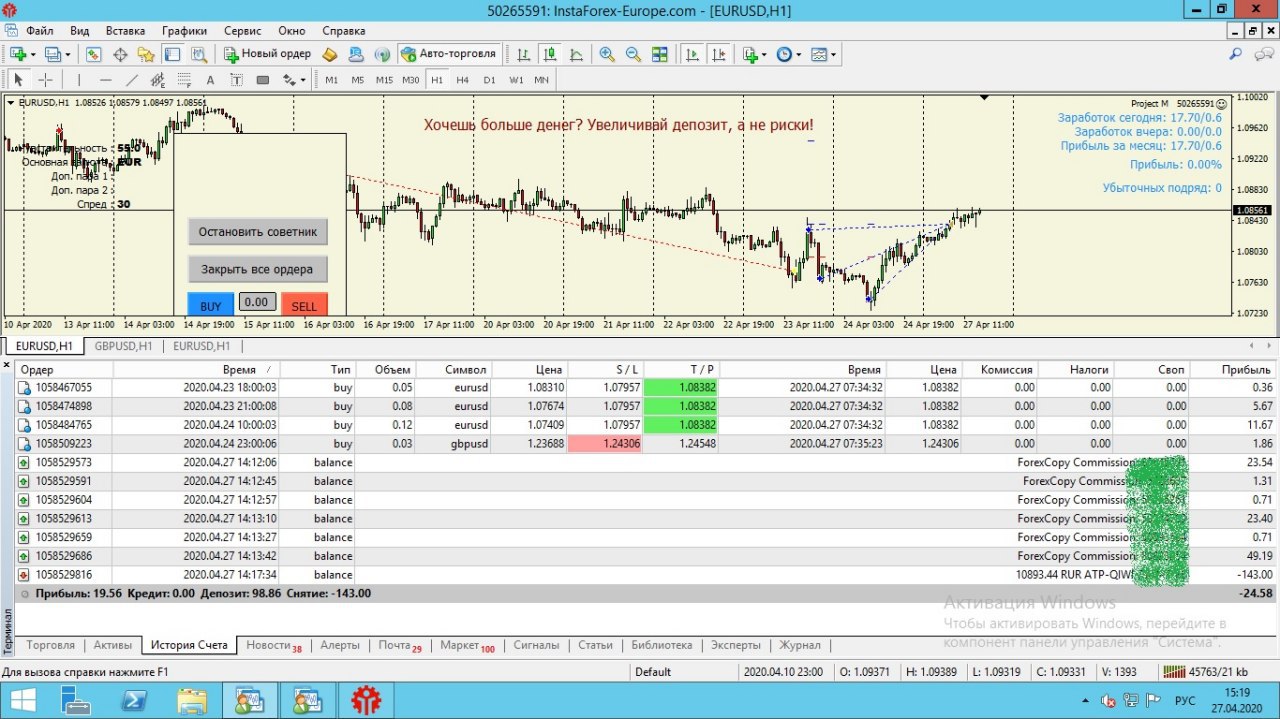The height and width of the screenshot is (719, 1280).
Task: Switch timeframe to M5
Action: click(x=357, y=80)
